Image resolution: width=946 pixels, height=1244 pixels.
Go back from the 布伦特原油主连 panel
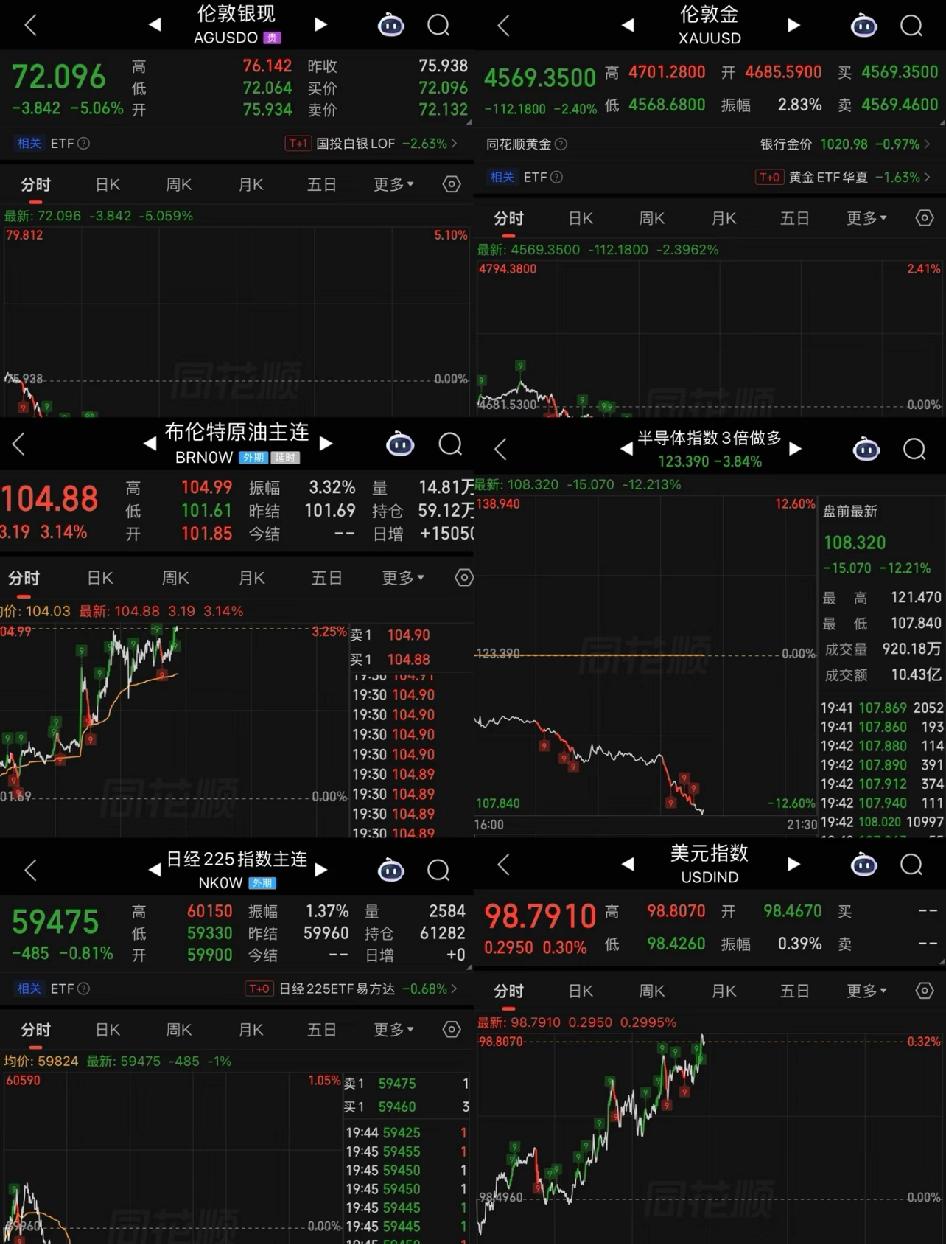pos(18,444)
